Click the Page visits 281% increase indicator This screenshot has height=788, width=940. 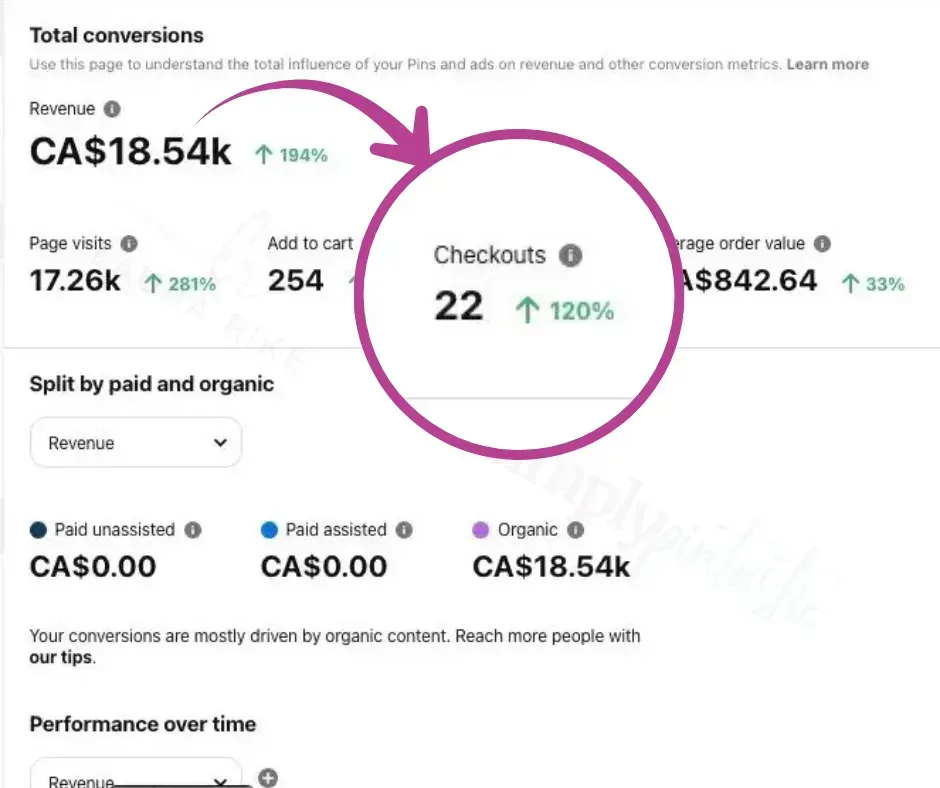(x=180, y=284)
